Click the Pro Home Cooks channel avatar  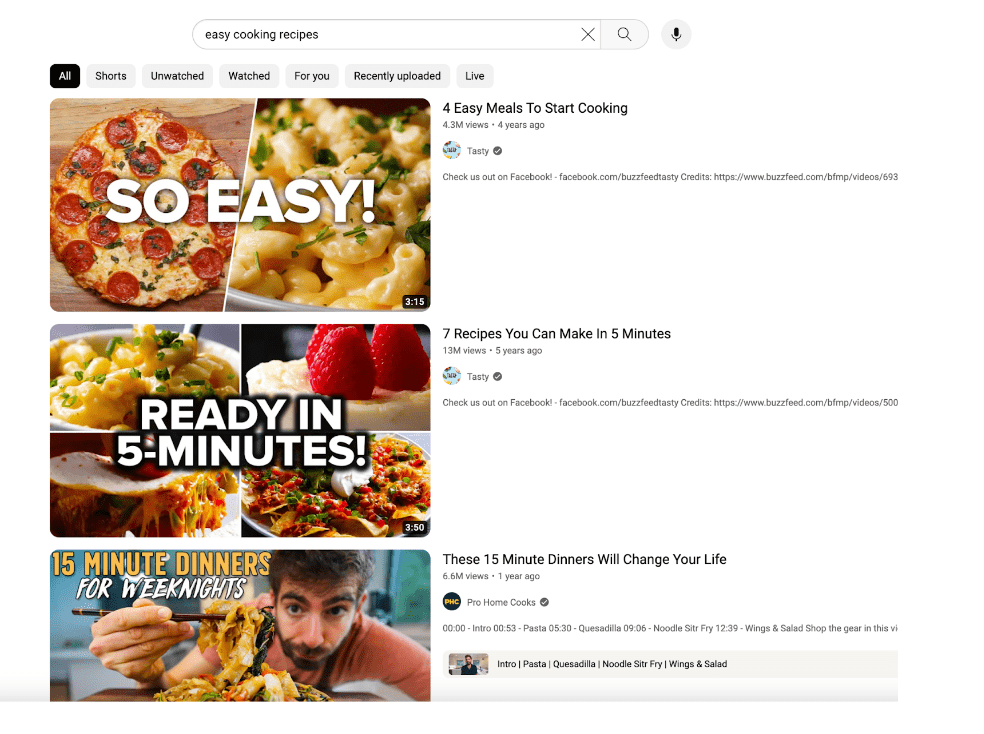coord(452,602)
